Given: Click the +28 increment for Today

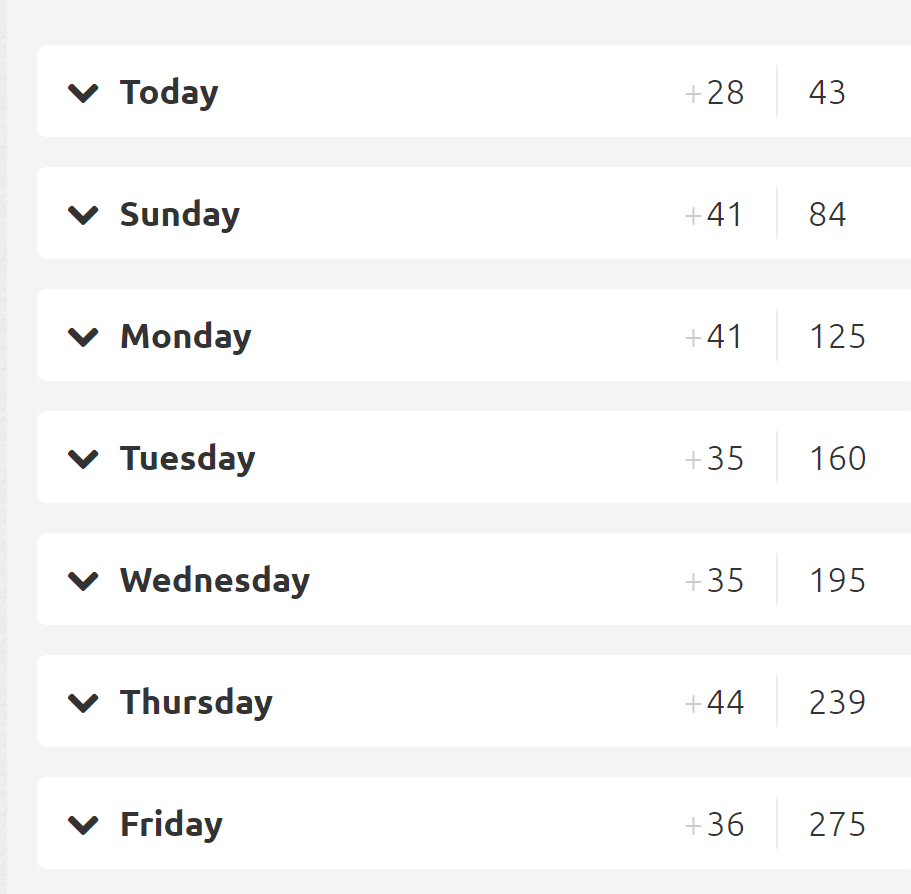Looking at the screenshot, I should [714, 93].
